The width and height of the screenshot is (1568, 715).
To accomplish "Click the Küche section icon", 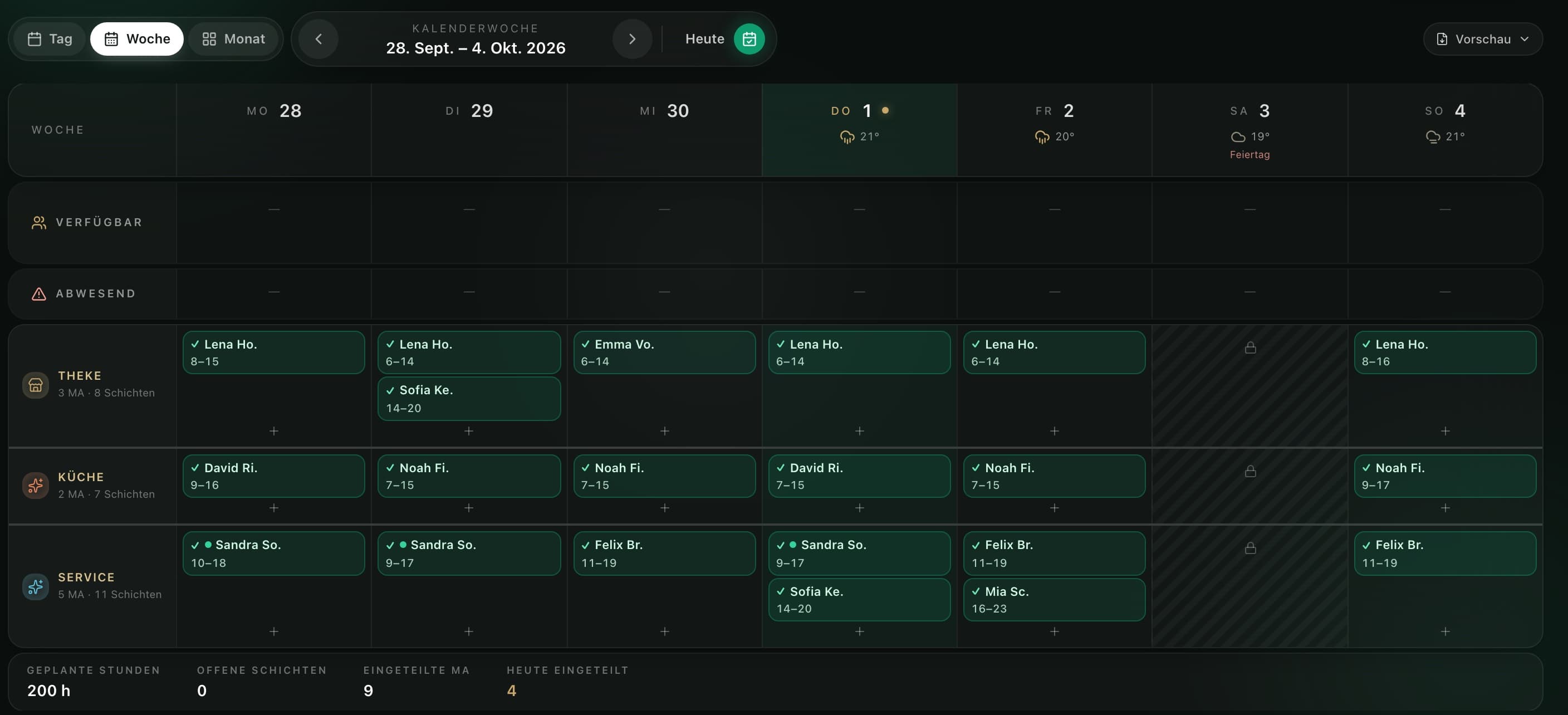I will (35, 486).
